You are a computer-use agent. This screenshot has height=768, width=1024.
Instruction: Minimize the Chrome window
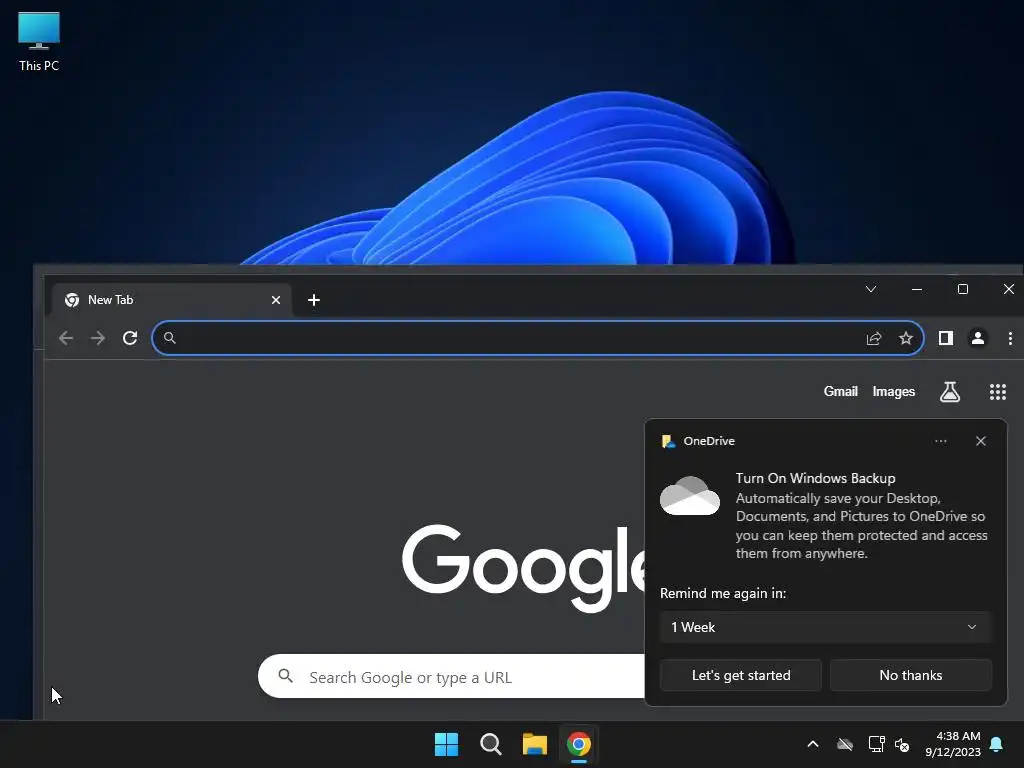click(x=917, y=289)
